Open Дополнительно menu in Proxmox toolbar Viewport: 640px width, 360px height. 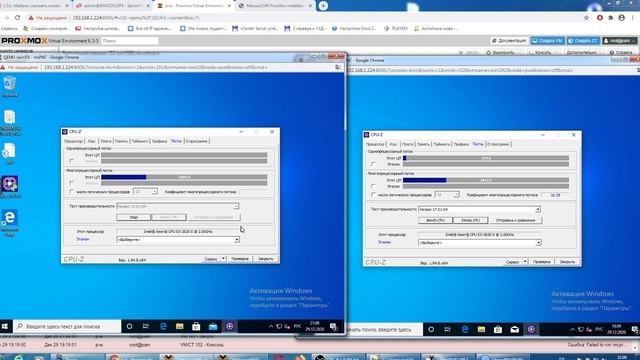click(581, 52)
